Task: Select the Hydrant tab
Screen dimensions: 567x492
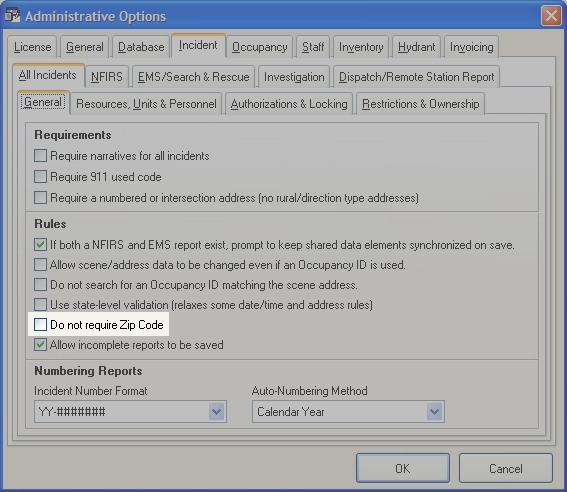Action: (417, 47)
